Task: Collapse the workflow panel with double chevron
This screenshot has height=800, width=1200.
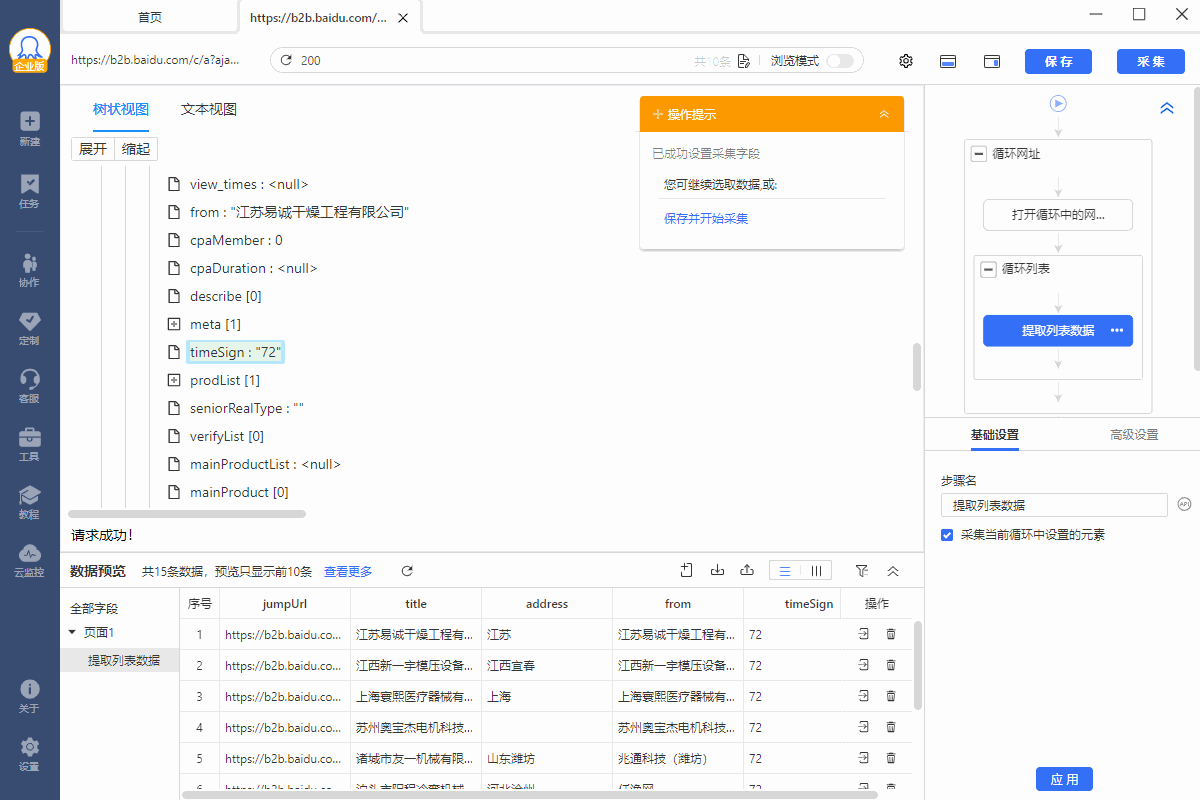Action: [x=1167, y=108]
